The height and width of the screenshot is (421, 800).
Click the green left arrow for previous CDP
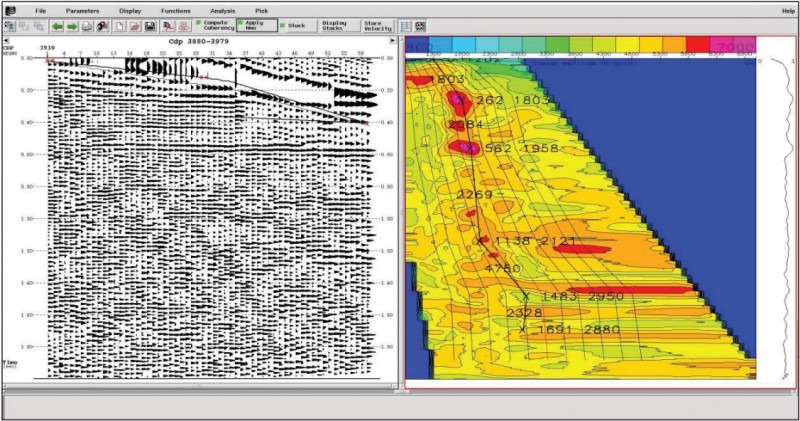[x=56, y=25]
